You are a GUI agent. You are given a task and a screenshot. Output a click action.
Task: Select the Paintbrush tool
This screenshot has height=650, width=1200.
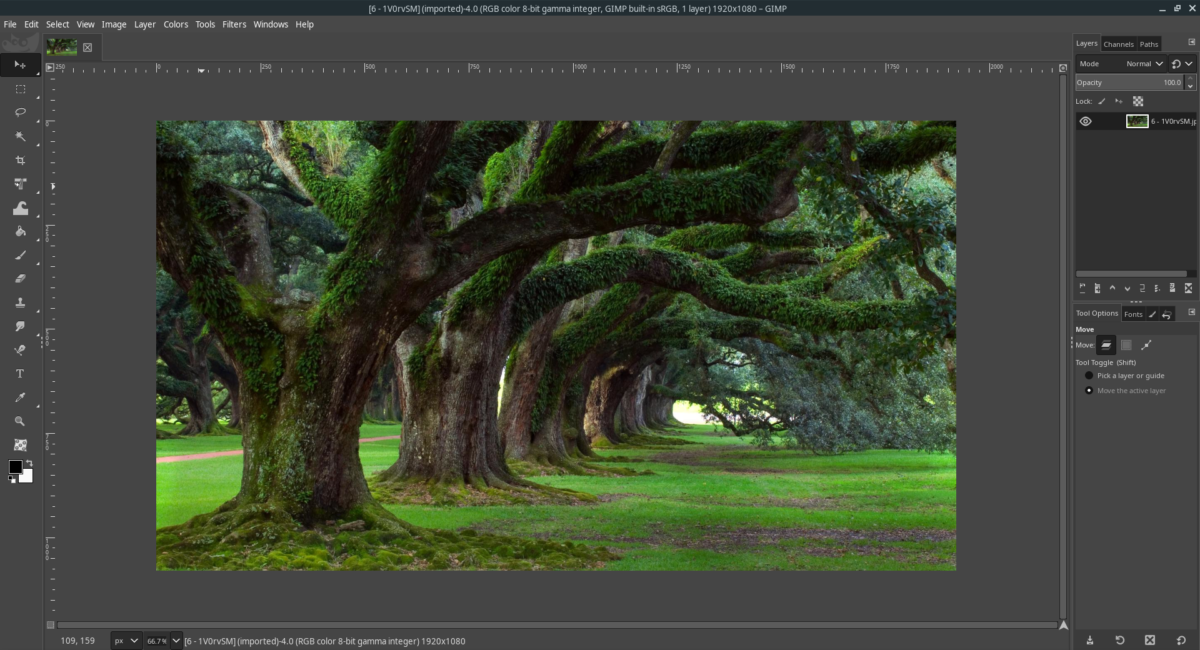[20, 255]
